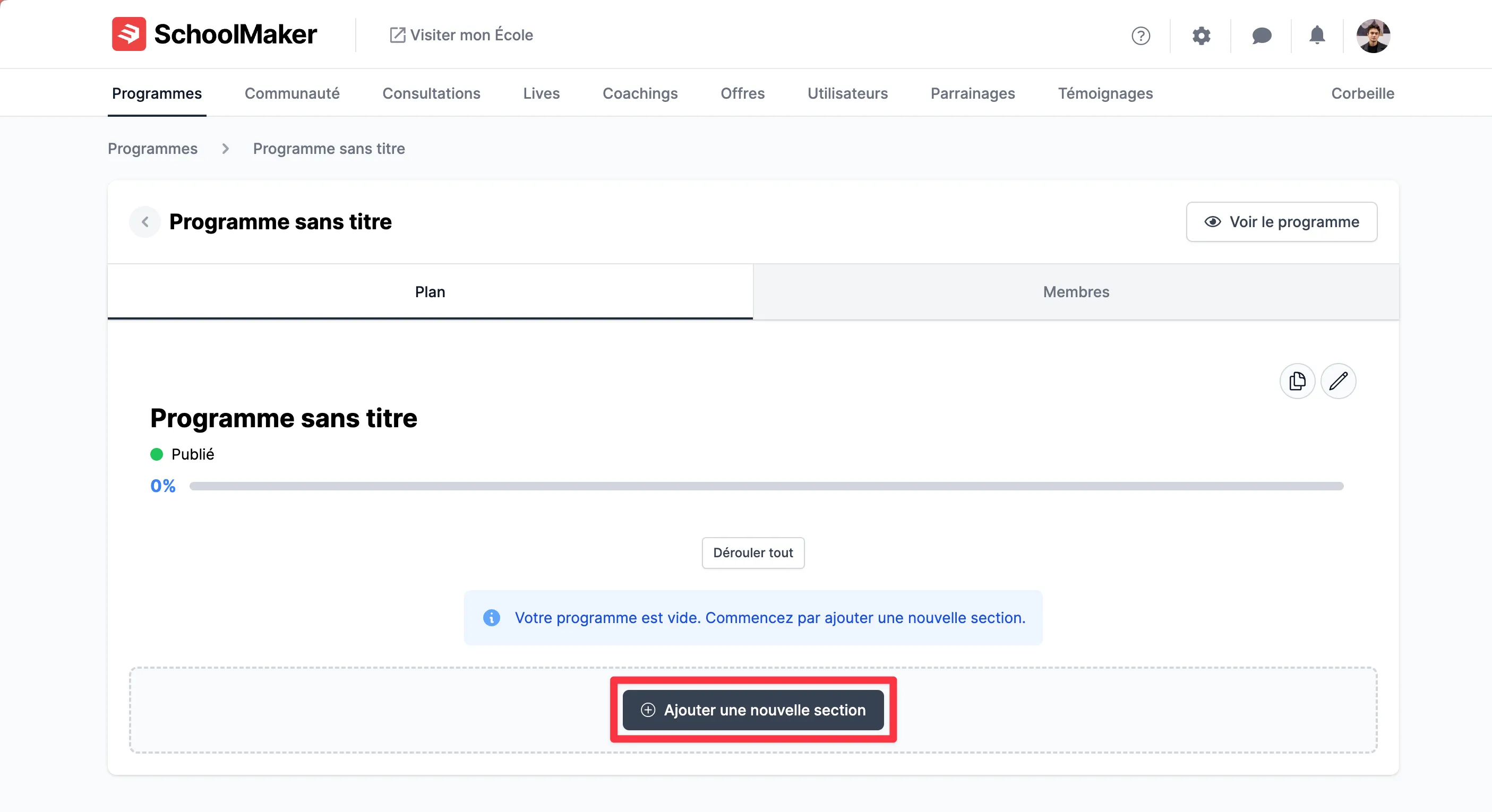Open the Utilisateurs tab

[x=847, y=94]
